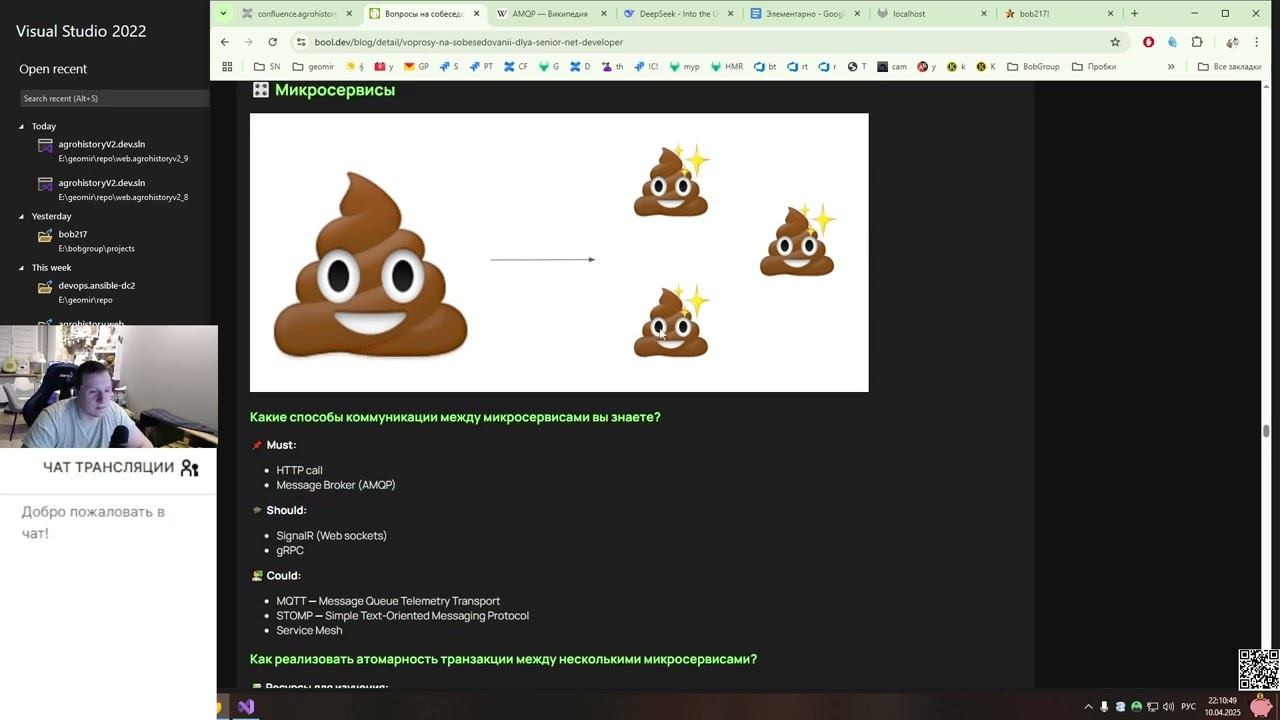Select Message Broker (AMQP) list item
Image resolution: width=1280 pixels, height=720 pixels.
(x=336, y=485)
